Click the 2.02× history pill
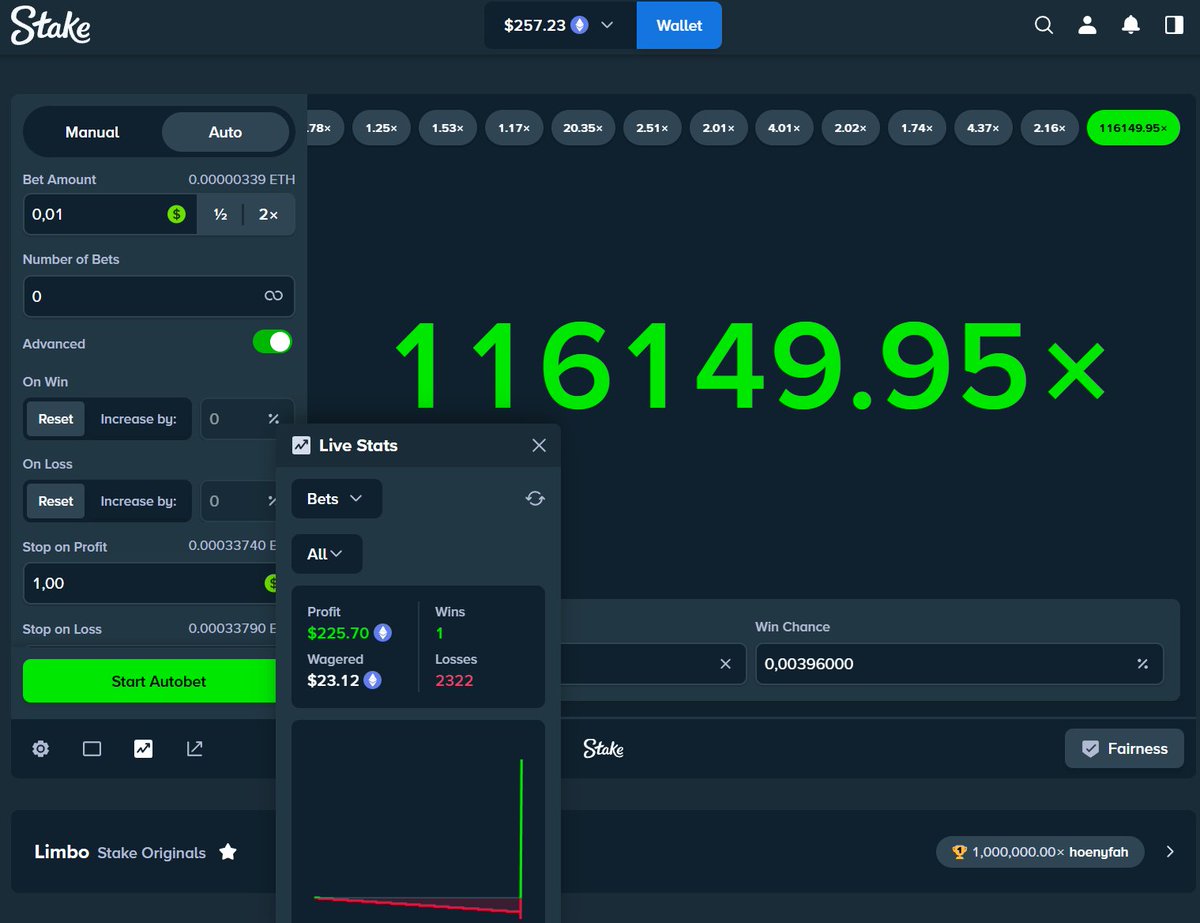Image resolution: width=1200 pixels, height=923 pixels. coord(850,128)
